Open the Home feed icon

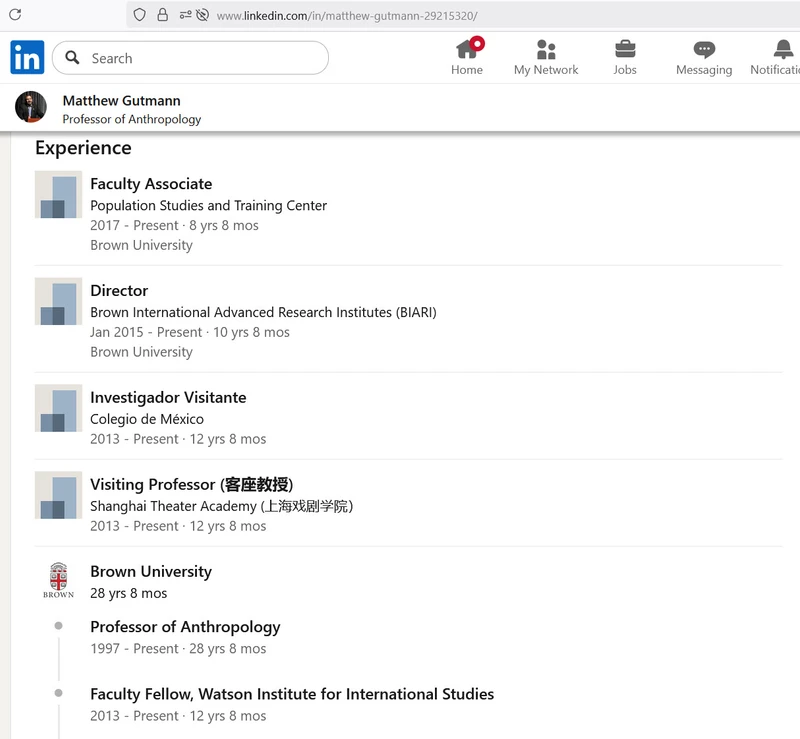tap(467, 49)
